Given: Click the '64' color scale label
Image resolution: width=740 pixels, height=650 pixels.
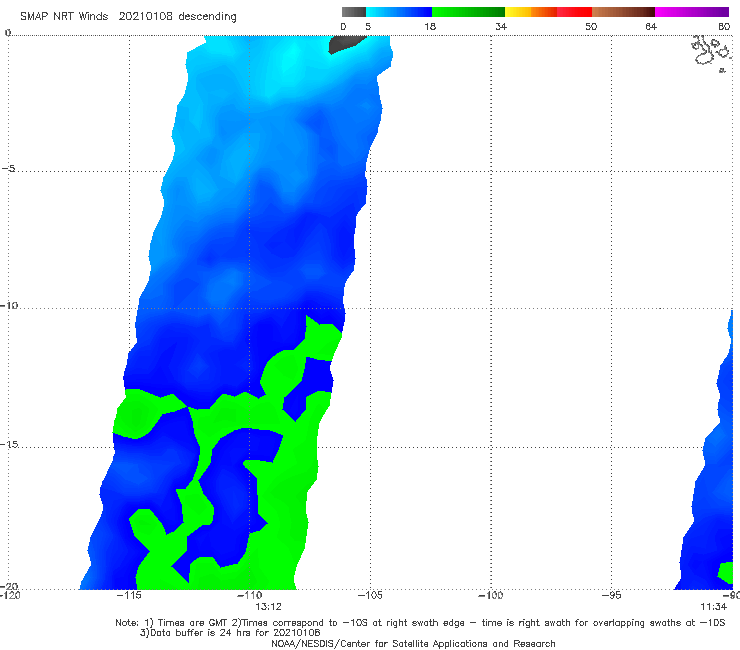Looking at the screenshot, I should pyautogui.click(x=651, y=26).
